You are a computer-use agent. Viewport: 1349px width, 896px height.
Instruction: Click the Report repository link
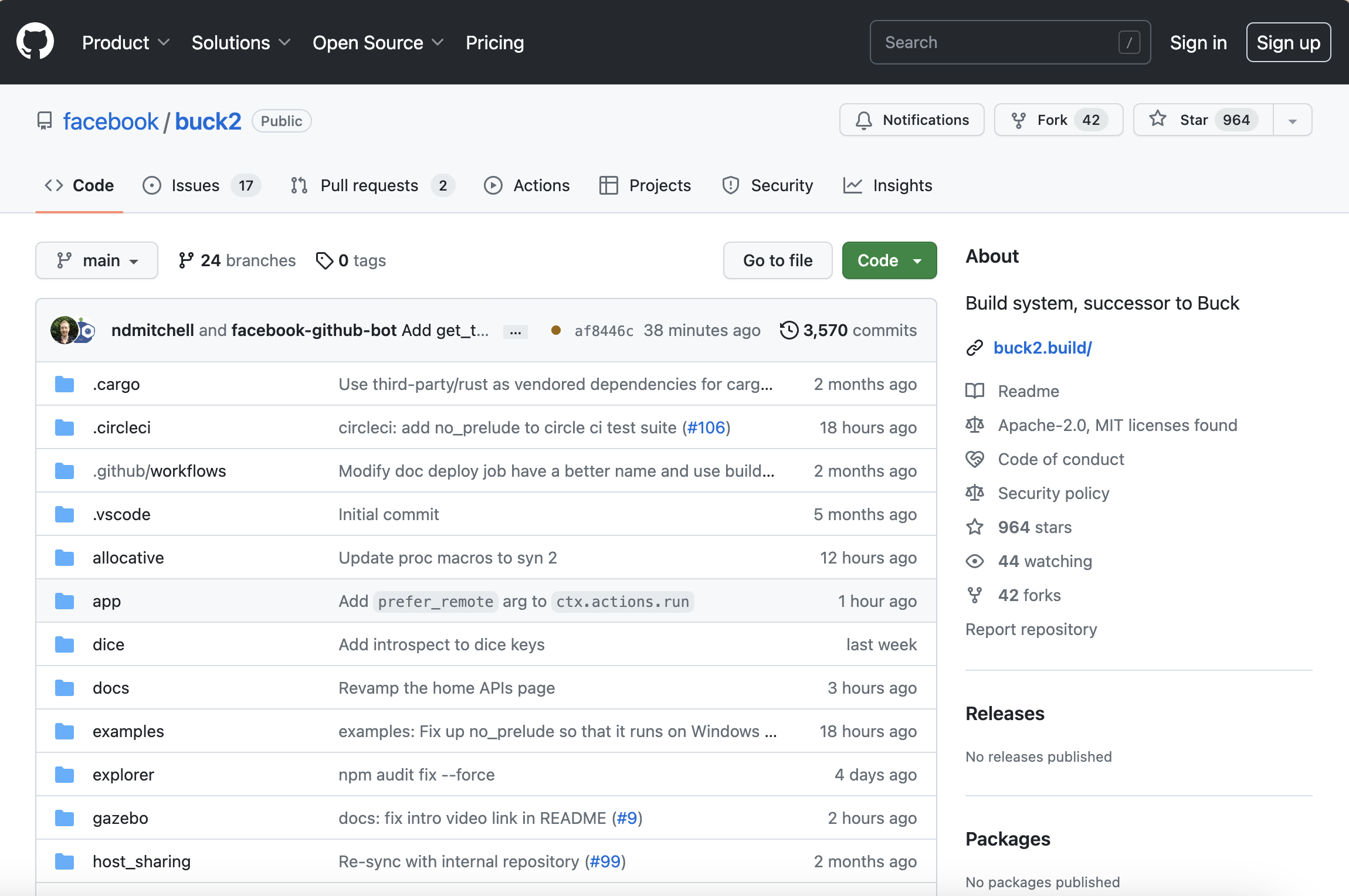(x=1031, y=629)
